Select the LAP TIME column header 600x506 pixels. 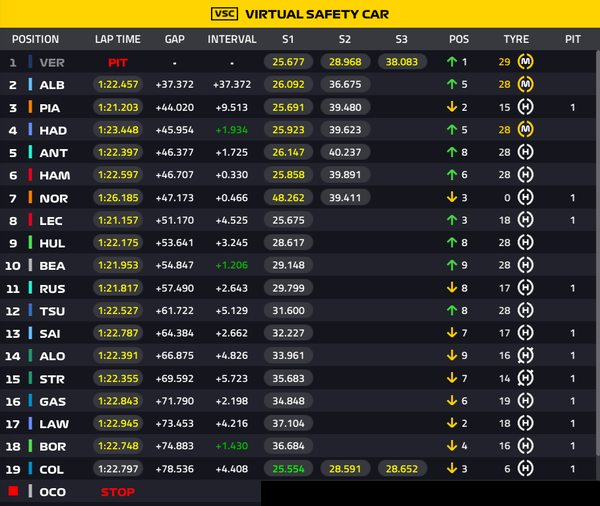(x=118, y=39)
